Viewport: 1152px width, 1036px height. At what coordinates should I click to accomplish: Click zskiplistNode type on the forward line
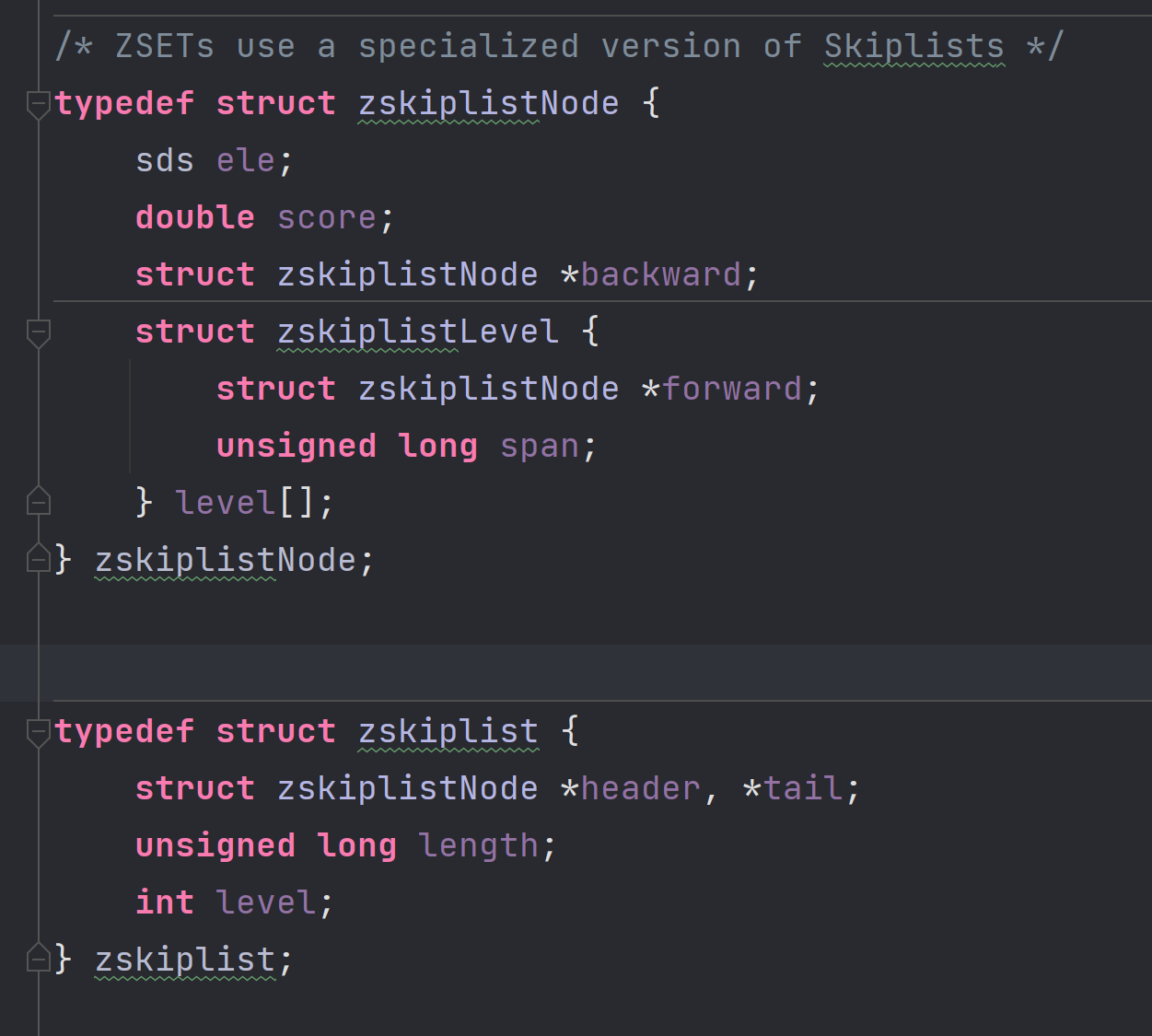[x=488, y=389]
